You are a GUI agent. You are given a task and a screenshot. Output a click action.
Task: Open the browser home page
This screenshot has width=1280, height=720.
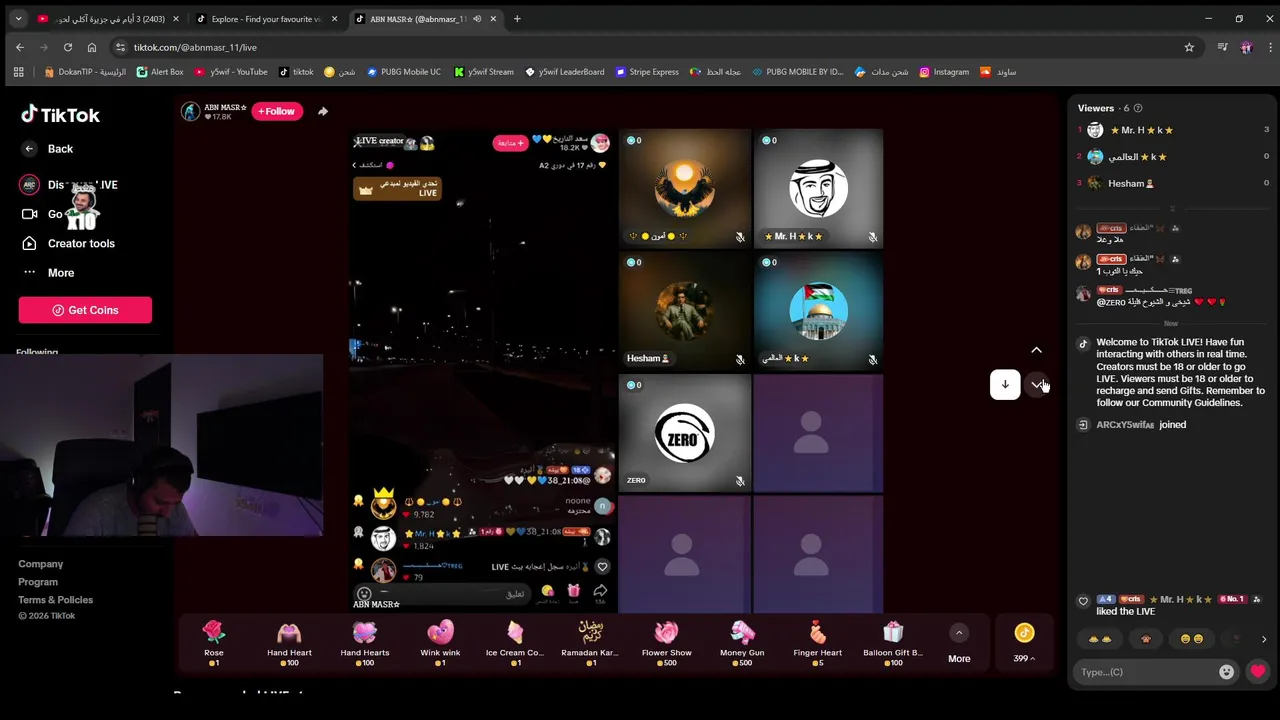92,47
